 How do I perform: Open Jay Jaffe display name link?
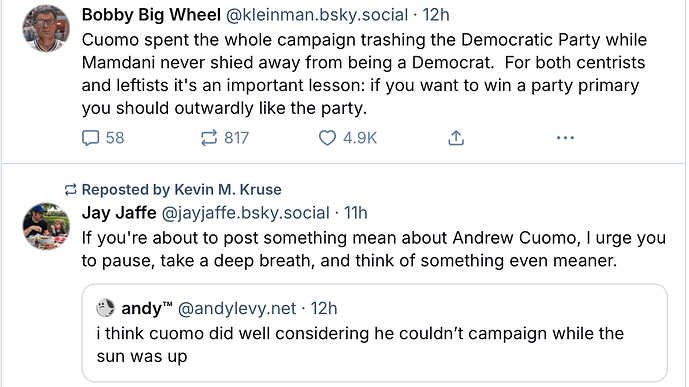[x=119, y=213]
